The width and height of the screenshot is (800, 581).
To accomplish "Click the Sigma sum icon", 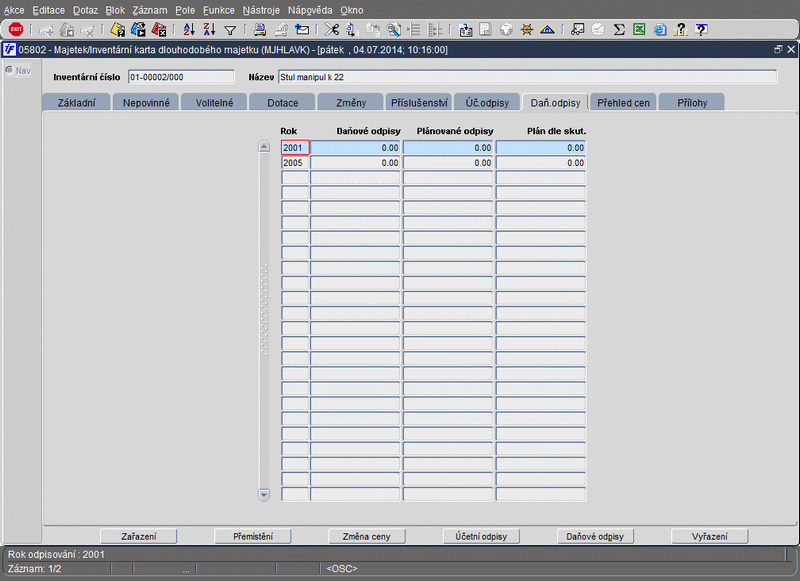I will click(619, 30).
